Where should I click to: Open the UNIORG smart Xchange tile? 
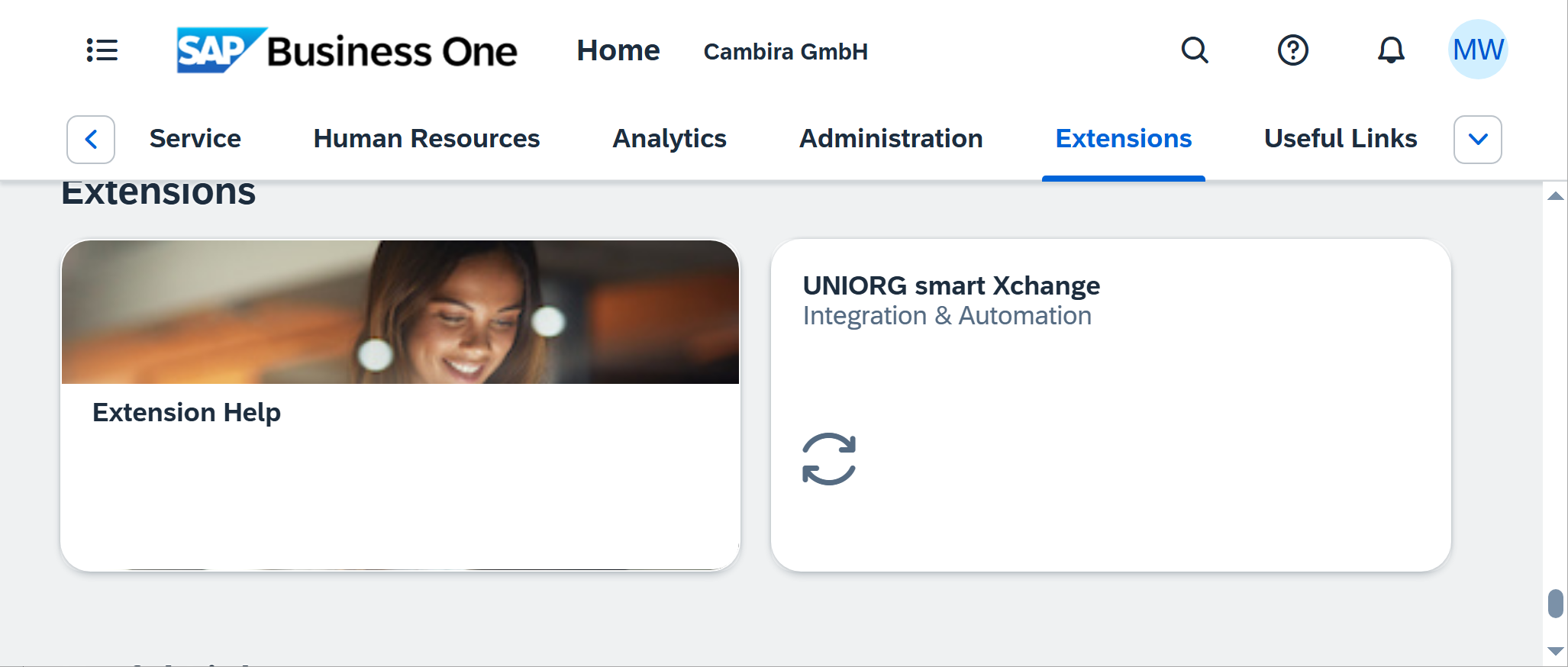click(x=1111, y=405)
